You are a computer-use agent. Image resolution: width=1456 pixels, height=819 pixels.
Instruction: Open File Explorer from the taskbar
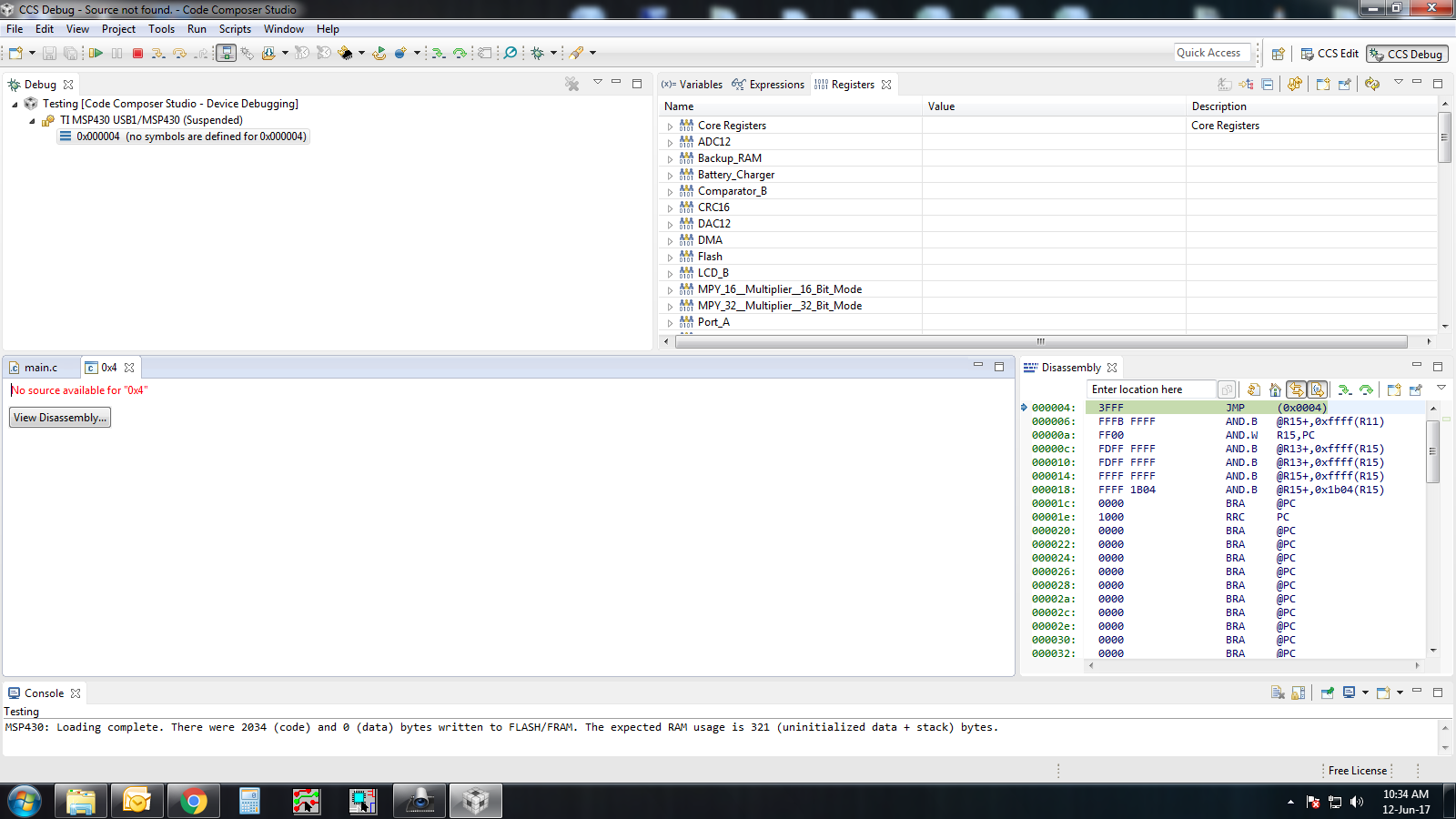81,801
